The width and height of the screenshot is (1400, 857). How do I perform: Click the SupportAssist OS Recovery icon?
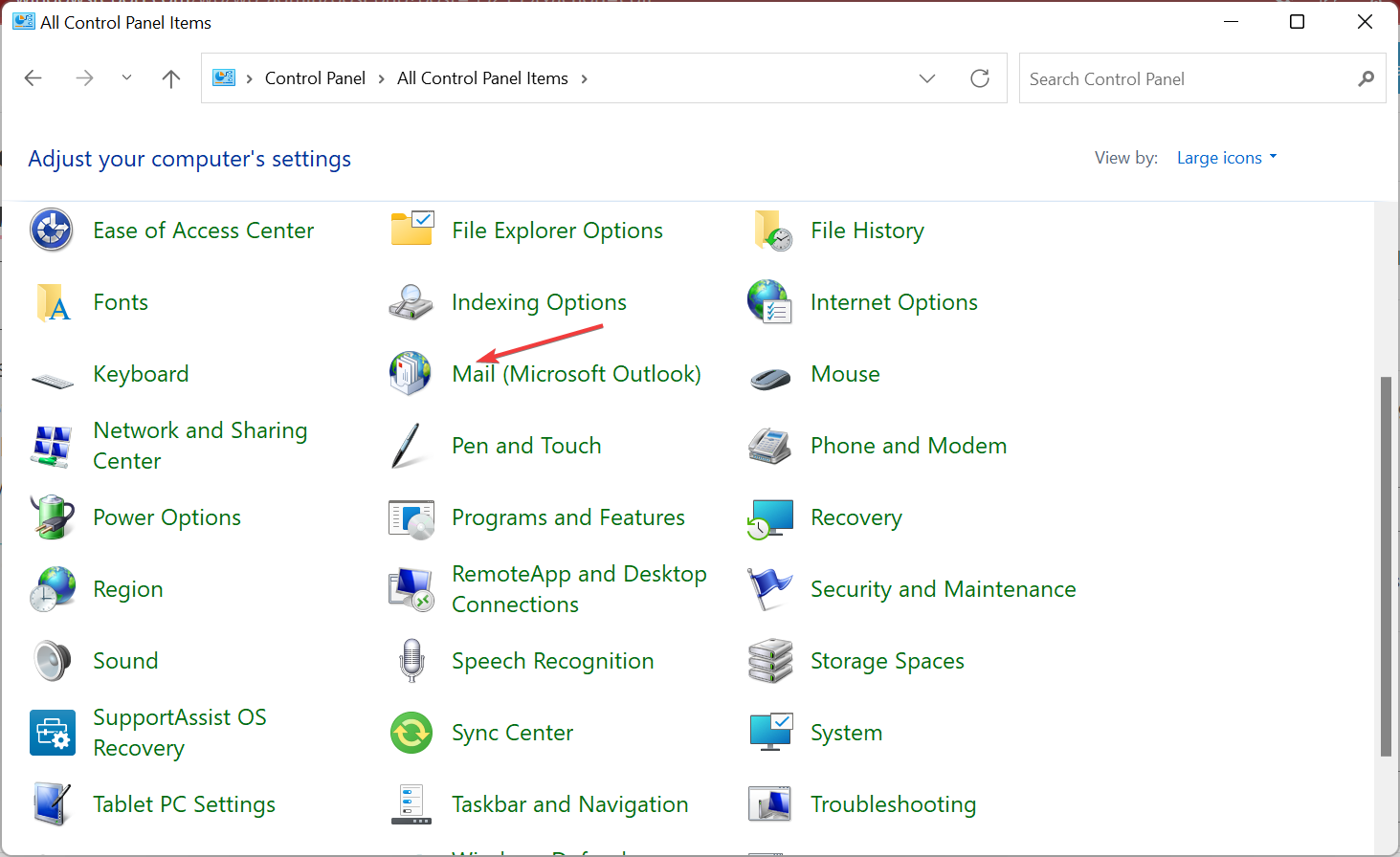point(52,733)
